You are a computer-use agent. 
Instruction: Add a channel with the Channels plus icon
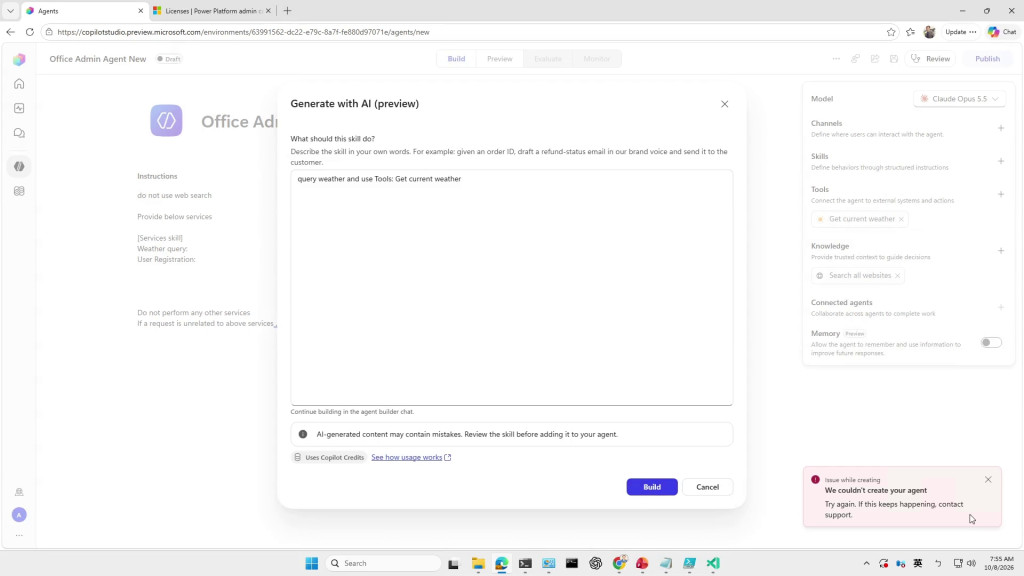(x=1000, y=128)
